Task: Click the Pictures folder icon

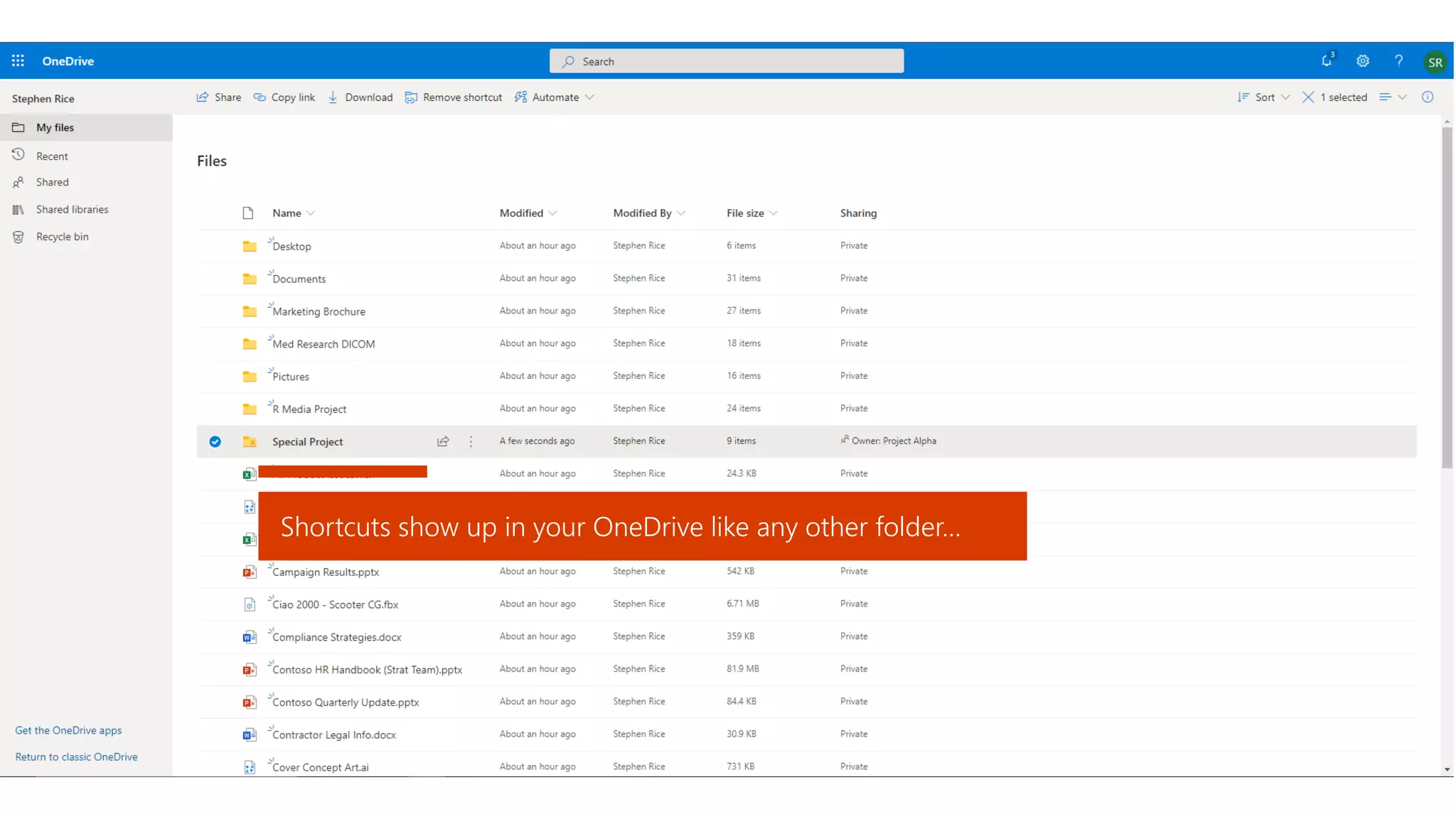Action: [250, 376]
